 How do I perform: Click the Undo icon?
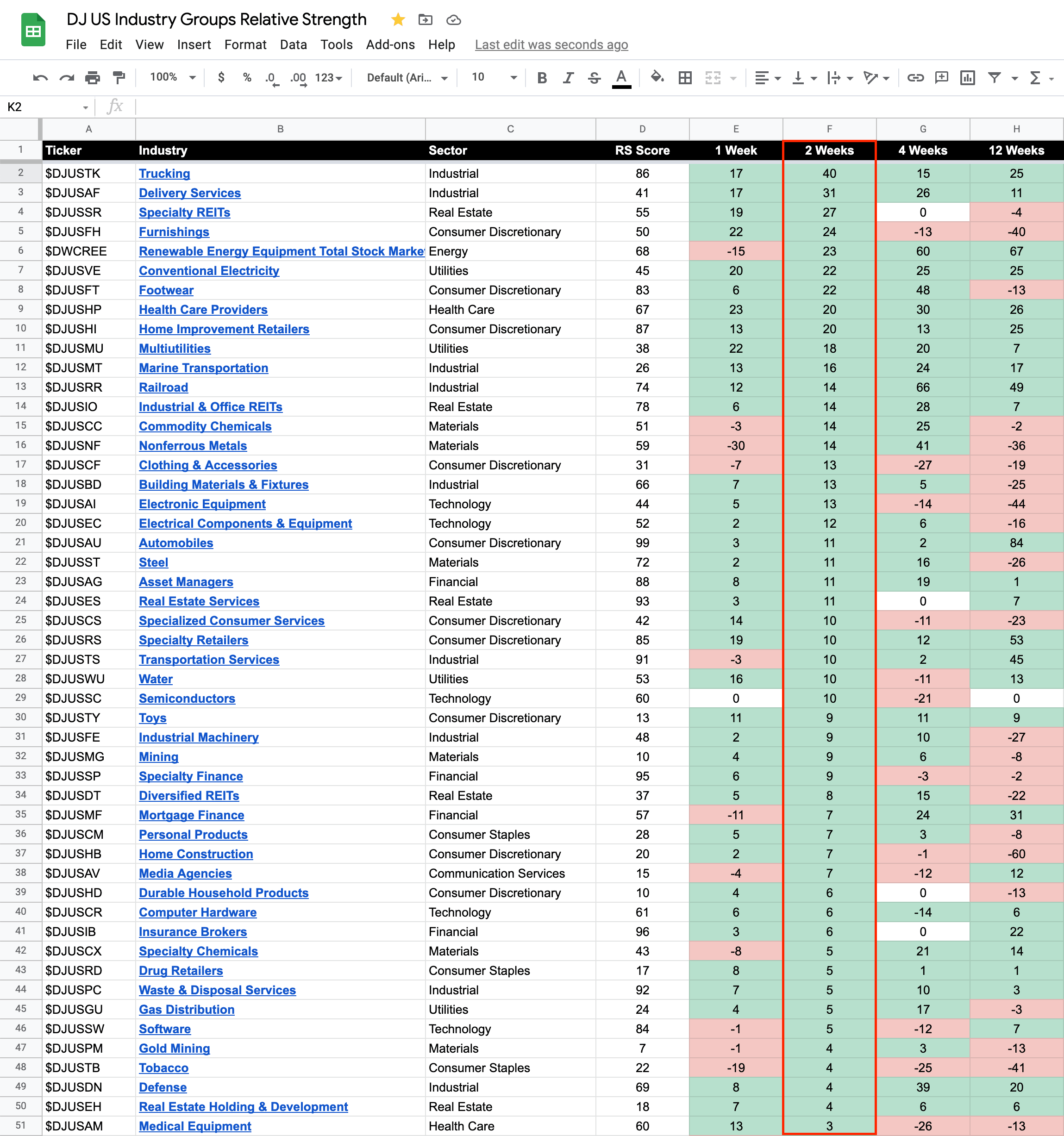point(40,78)
